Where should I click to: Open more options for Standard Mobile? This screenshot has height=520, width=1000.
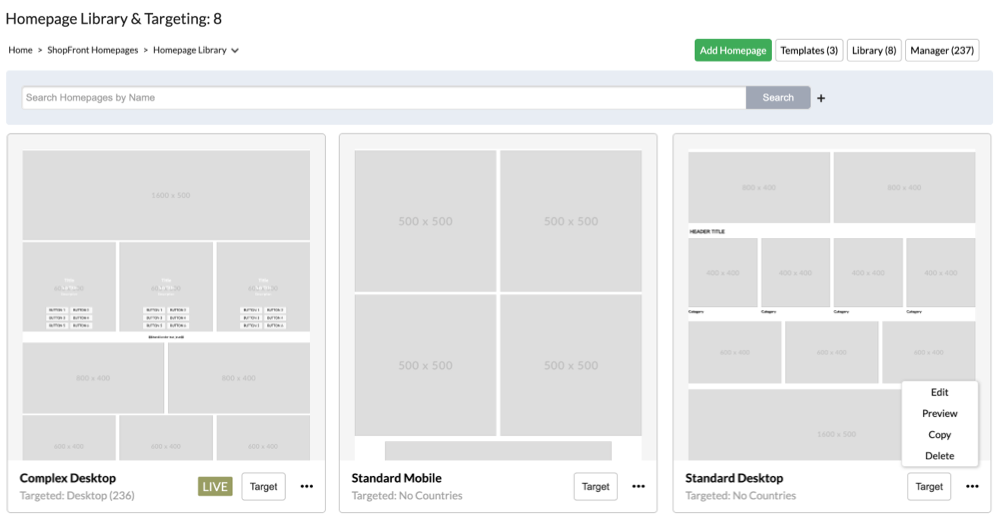pyautogui.click(x=638, y=486)
